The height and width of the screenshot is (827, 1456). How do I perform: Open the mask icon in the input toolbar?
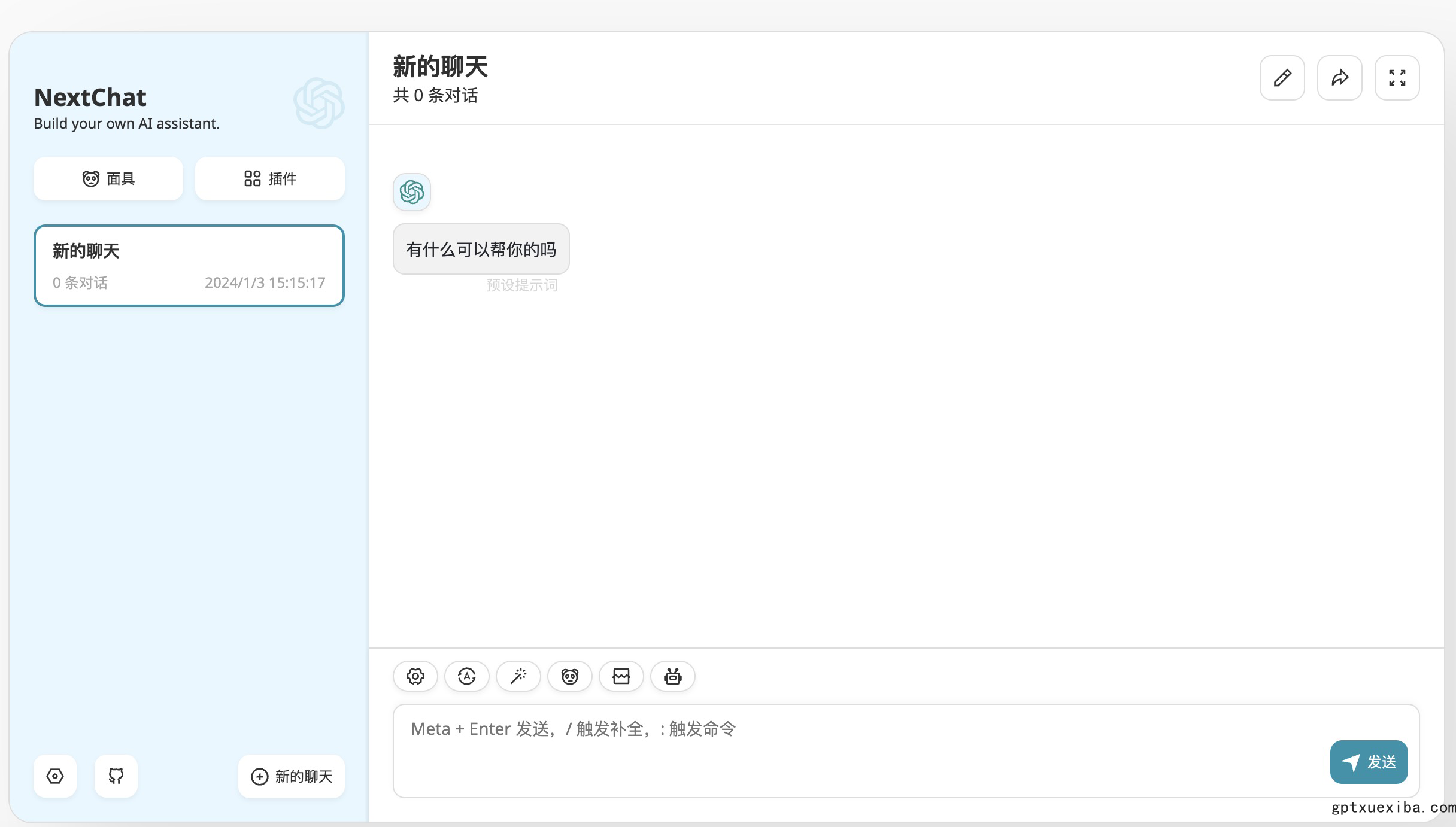point(569,676)
